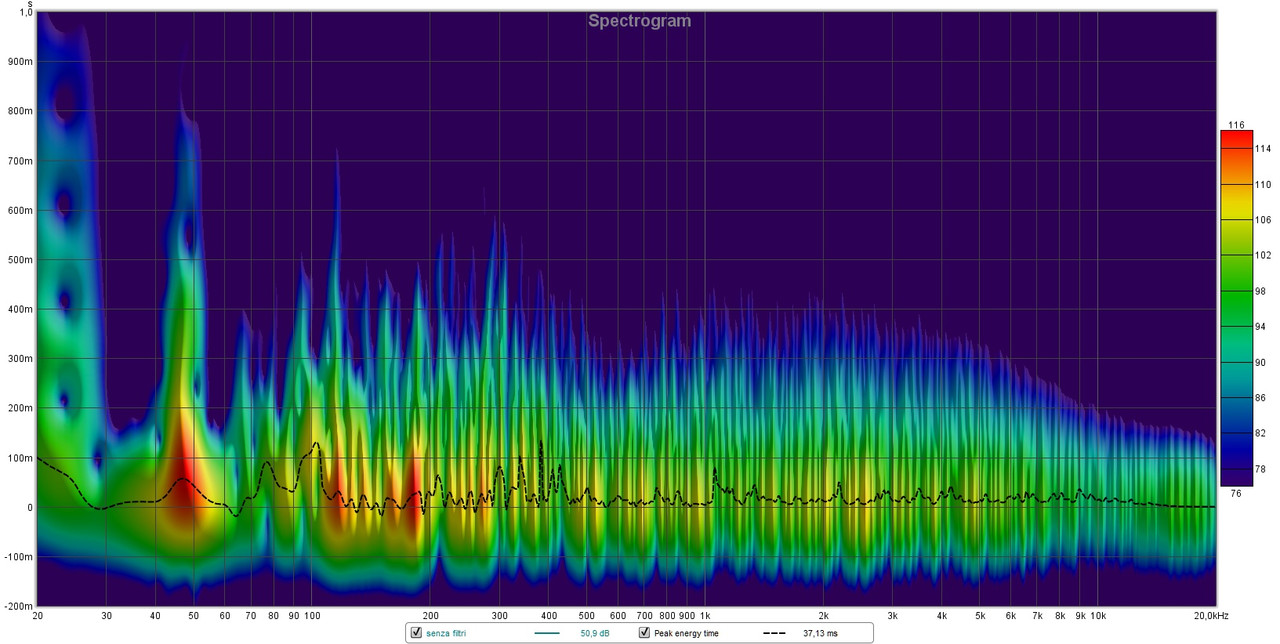Image resolution: width=1280 pixels, height=644 pixels.
Task: Click the '116' label atop the colour scale
Action: click(x=1236, y=125)
